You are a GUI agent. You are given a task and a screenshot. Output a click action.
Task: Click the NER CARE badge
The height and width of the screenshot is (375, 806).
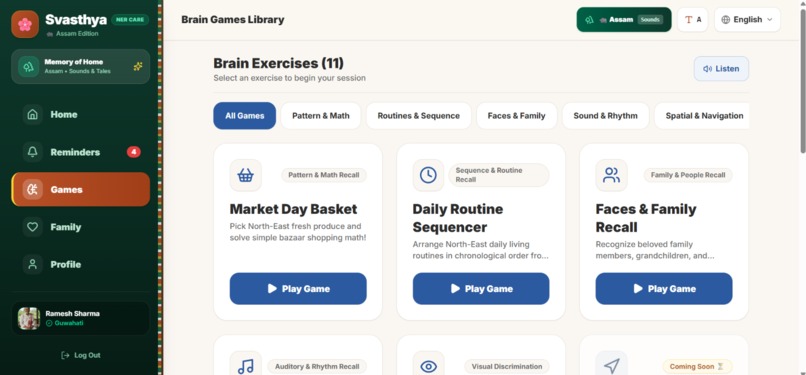[130, 20]
